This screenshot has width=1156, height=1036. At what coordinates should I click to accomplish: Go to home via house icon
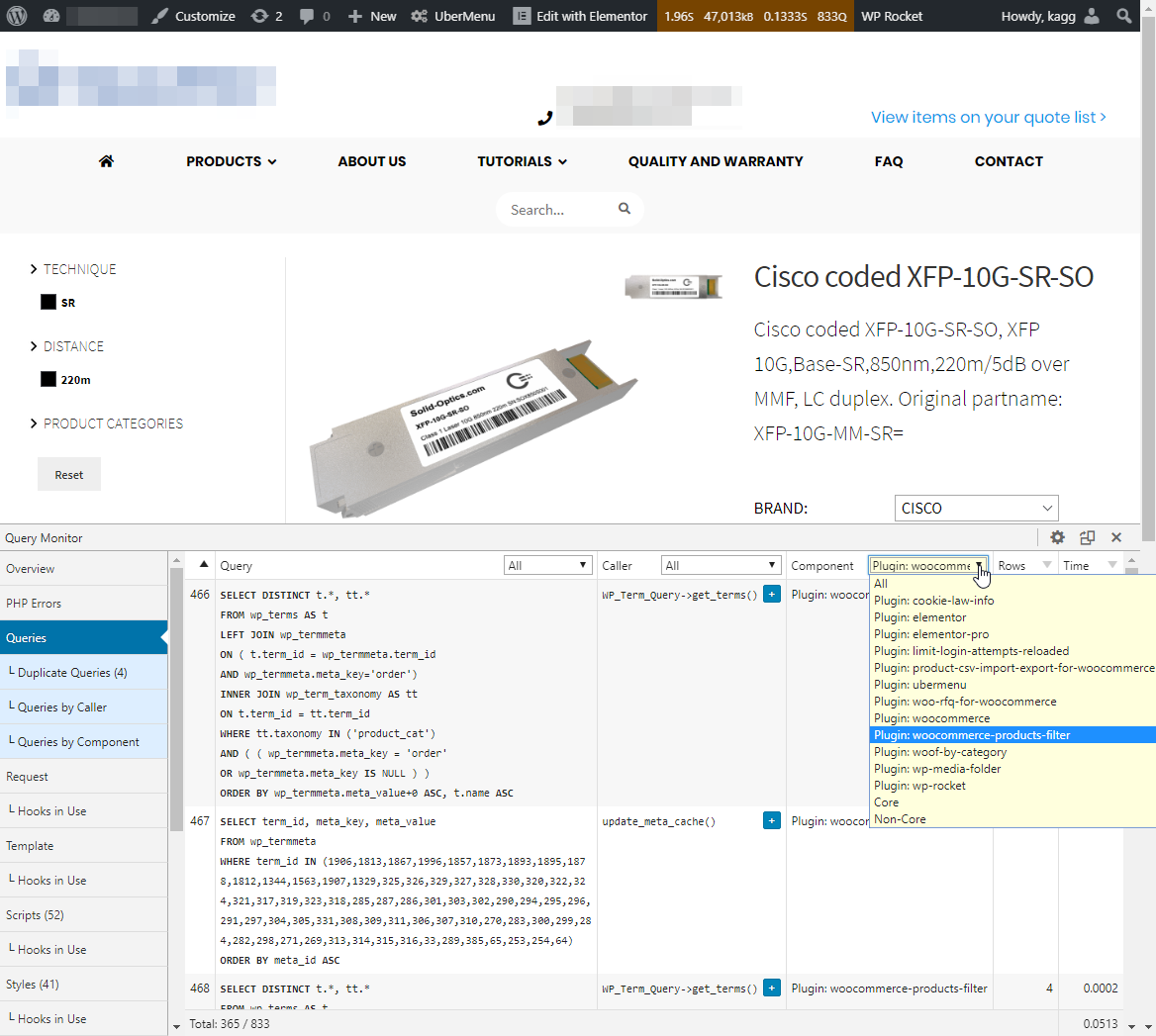tap(106, 161)
